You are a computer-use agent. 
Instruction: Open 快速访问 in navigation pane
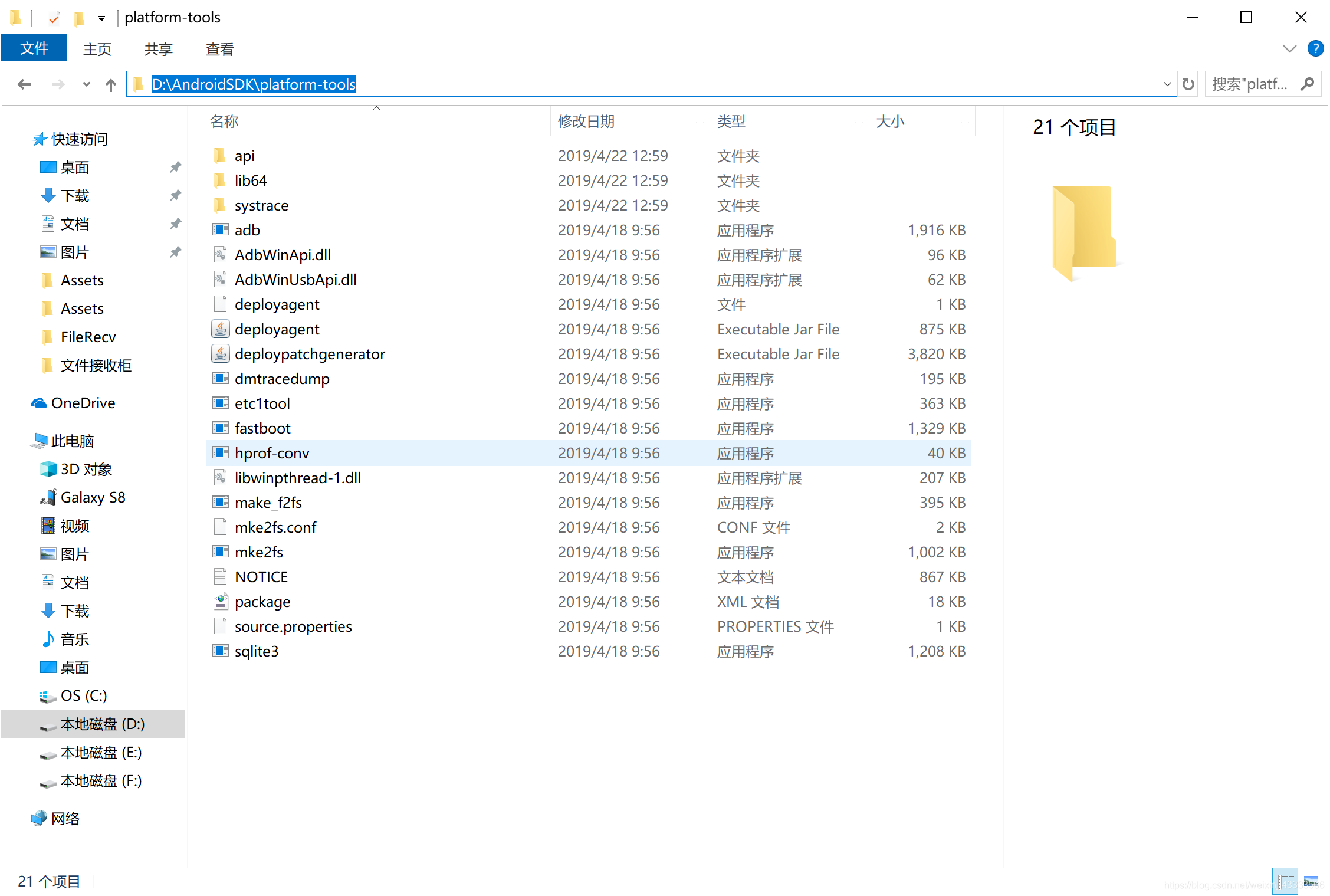pos(79,139)
